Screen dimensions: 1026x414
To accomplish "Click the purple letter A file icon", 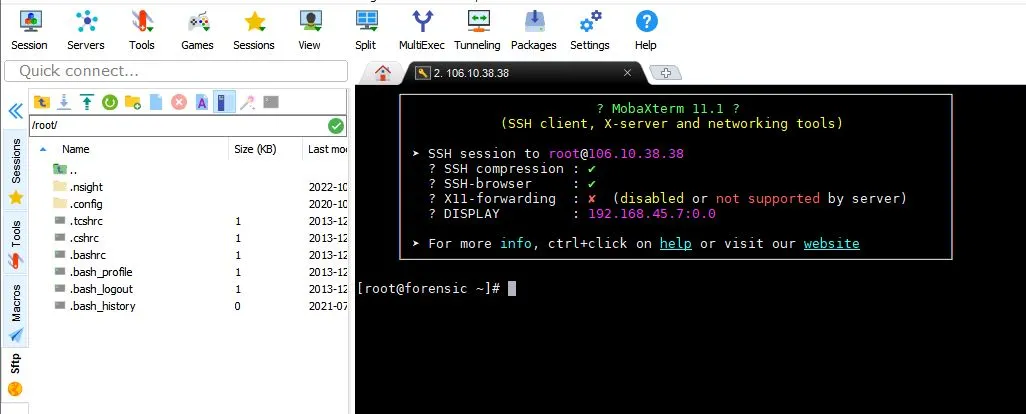I will click(202, 102).
